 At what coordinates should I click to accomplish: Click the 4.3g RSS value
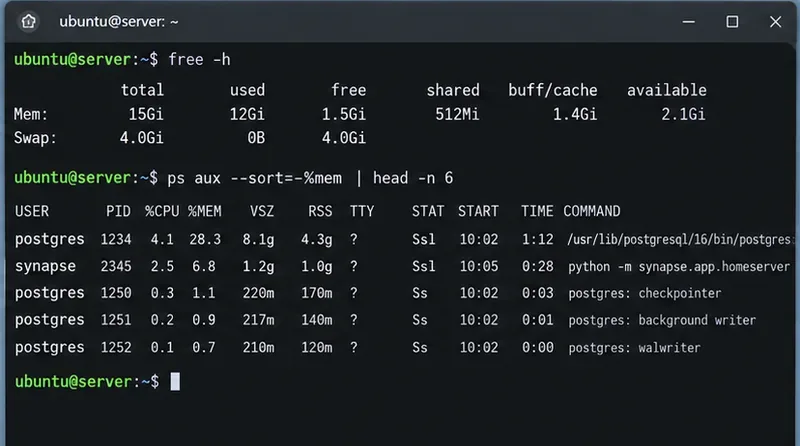click(x=316, y=239)
